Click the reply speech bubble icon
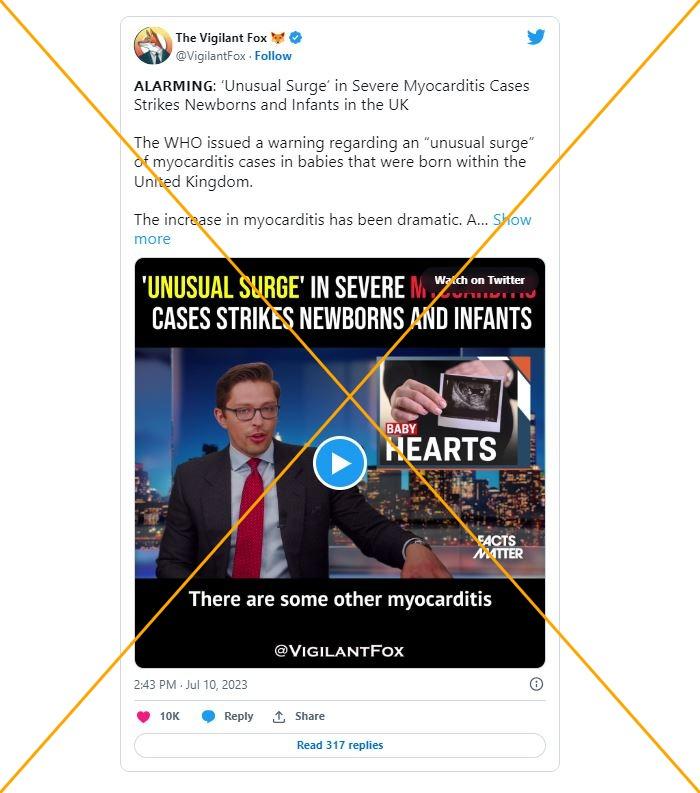700x793 pixels. [208, 716]
